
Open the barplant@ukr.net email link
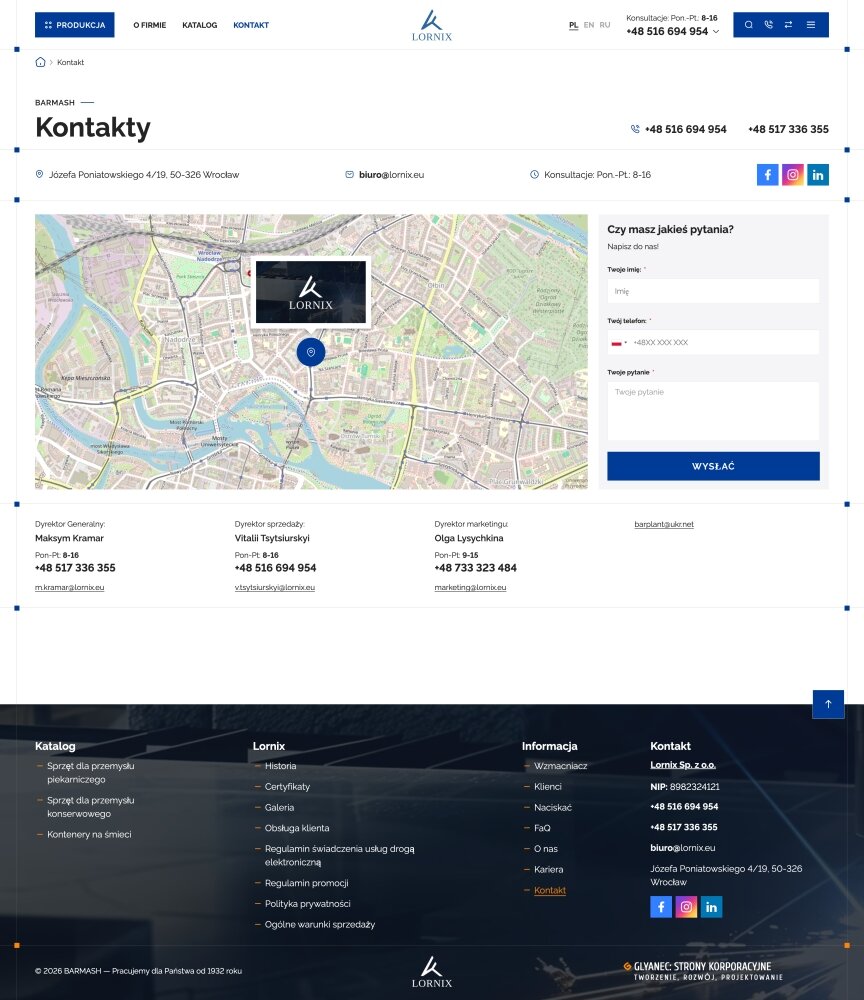coord(664,524)
